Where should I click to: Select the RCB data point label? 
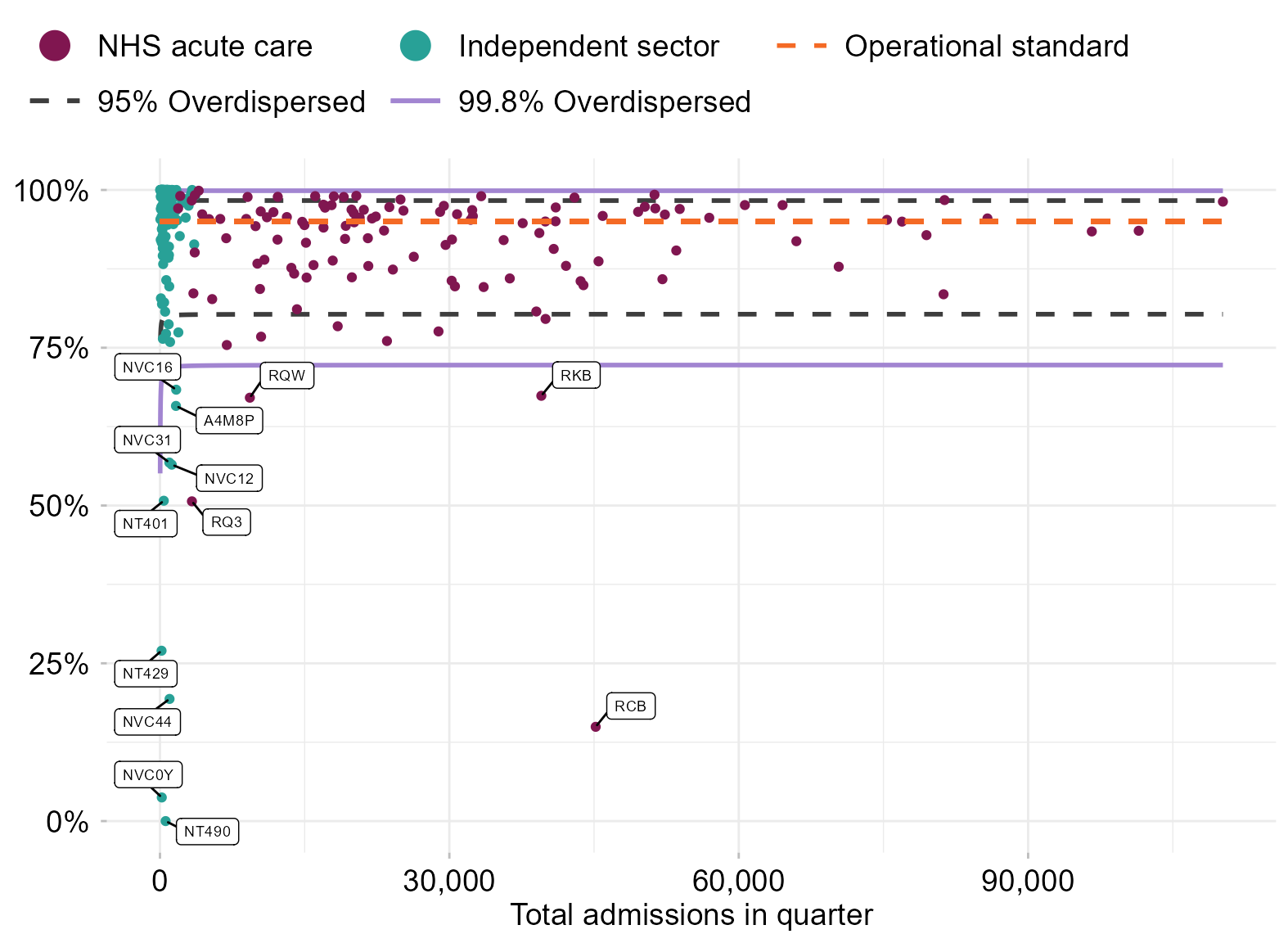pyautogui.click(x=630, y=706)
